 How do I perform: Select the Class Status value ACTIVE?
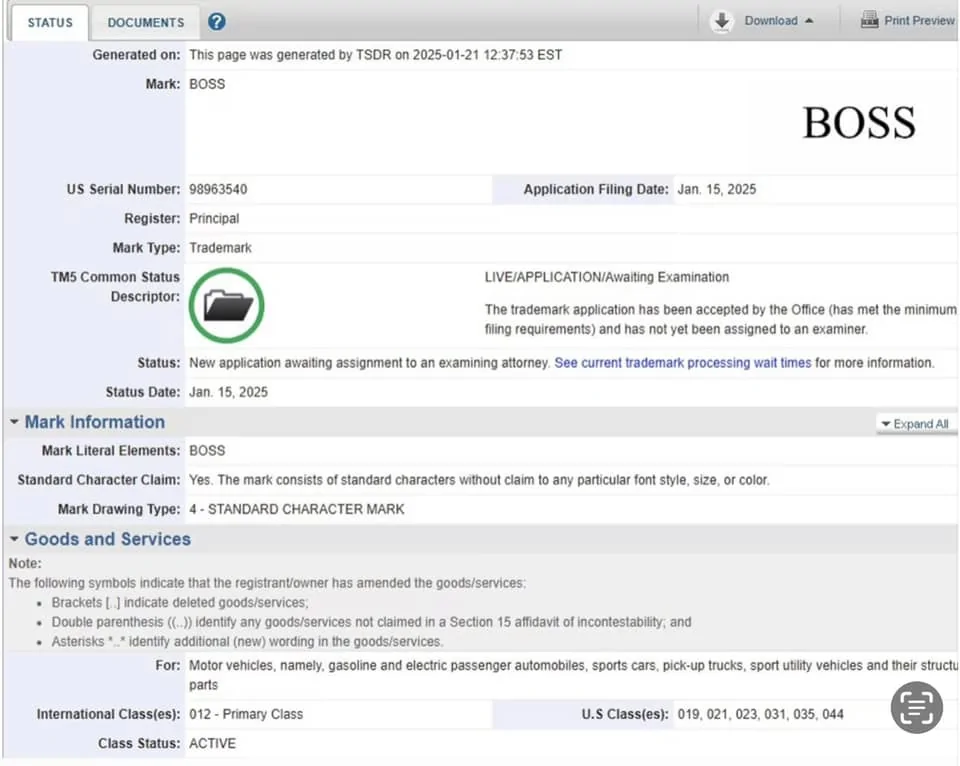[x=212, y=743]
